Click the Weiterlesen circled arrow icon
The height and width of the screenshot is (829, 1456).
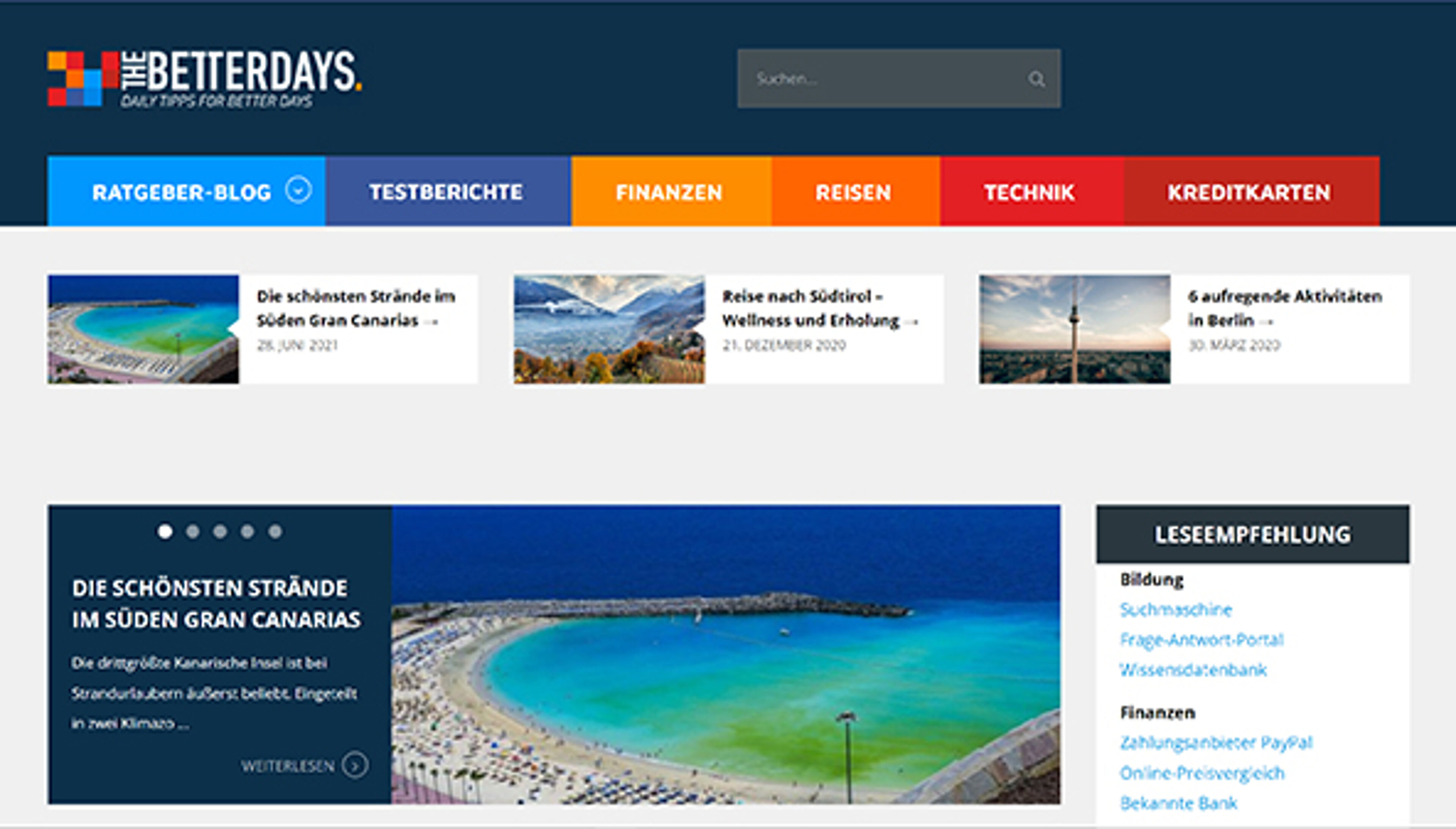pos(355,765)
